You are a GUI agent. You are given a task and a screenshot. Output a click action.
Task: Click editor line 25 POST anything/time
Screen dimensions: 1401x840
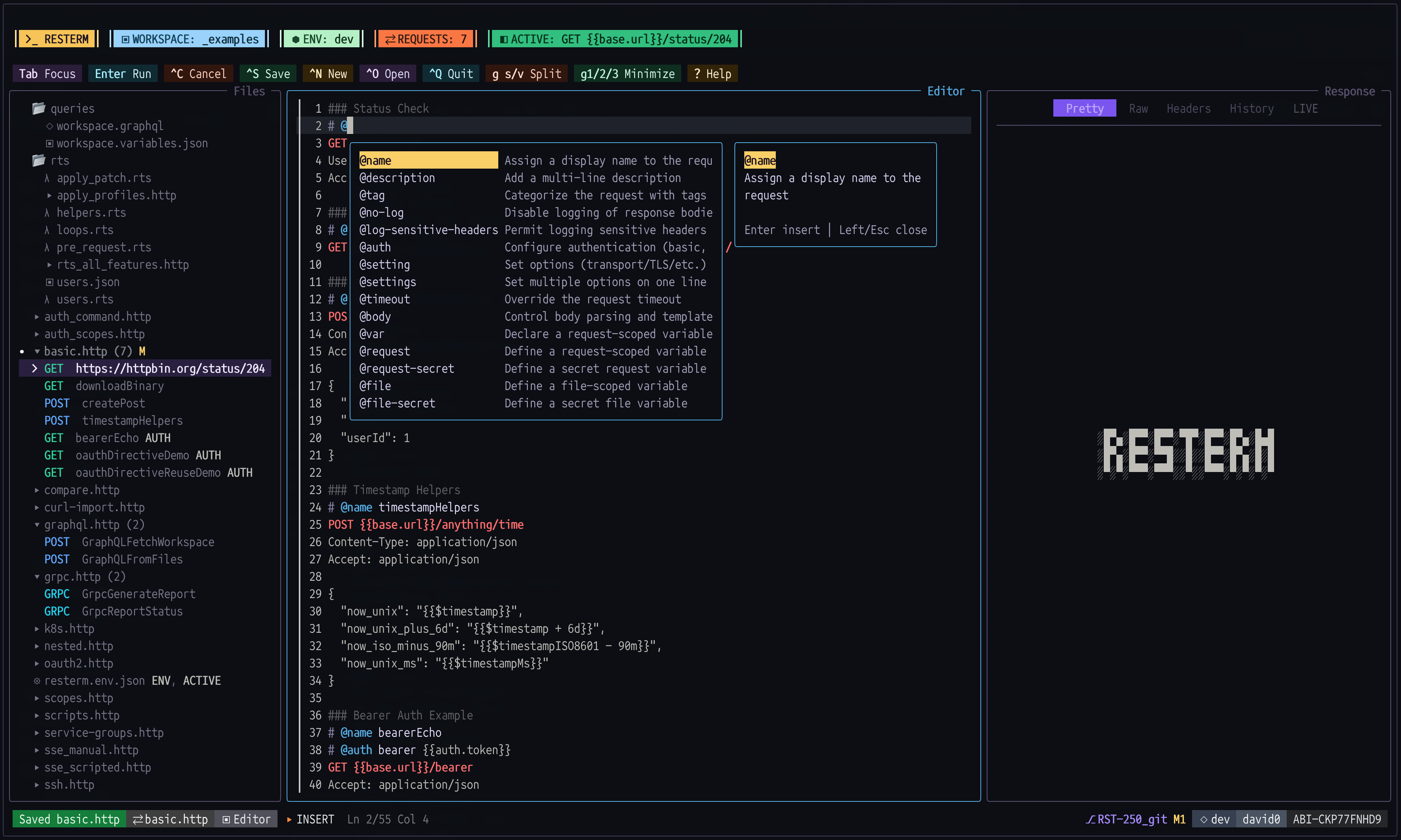tap(425, 525)
